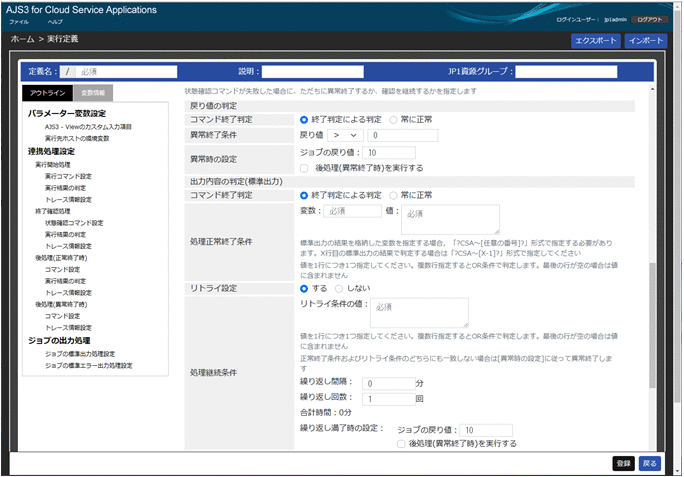The width and height of the screenshot is (684, 477).
Task: Open the ファイル menu
Action: tap(19, 21)
